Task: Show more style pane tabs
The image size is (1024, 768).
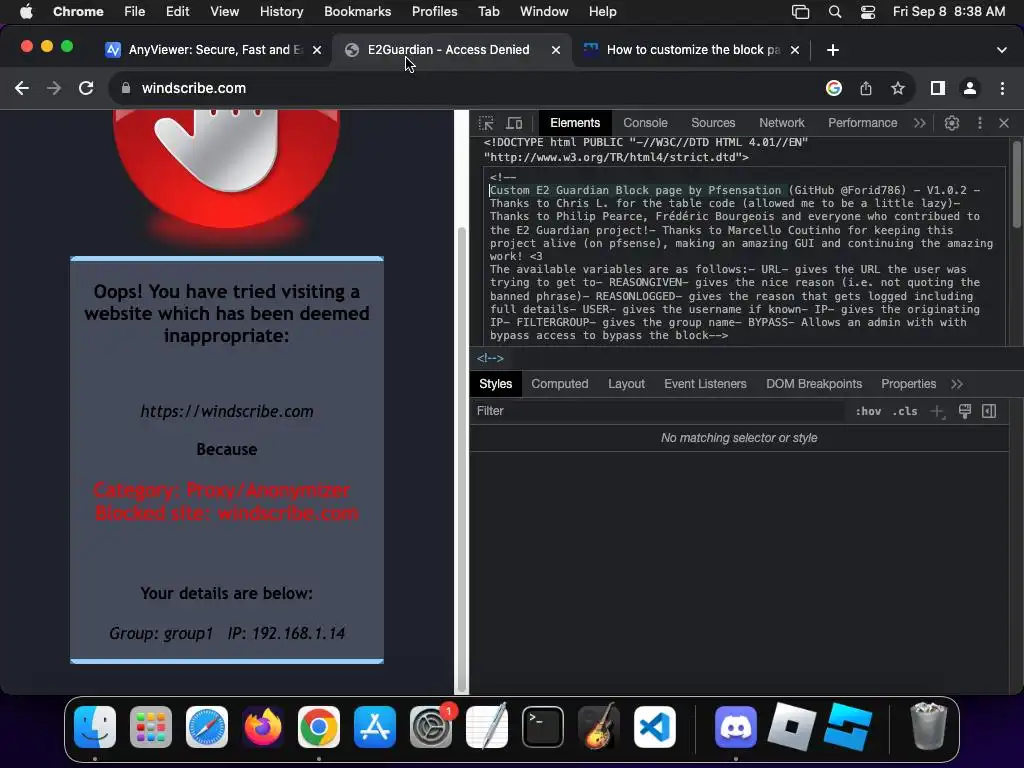Action: [957, 384]
